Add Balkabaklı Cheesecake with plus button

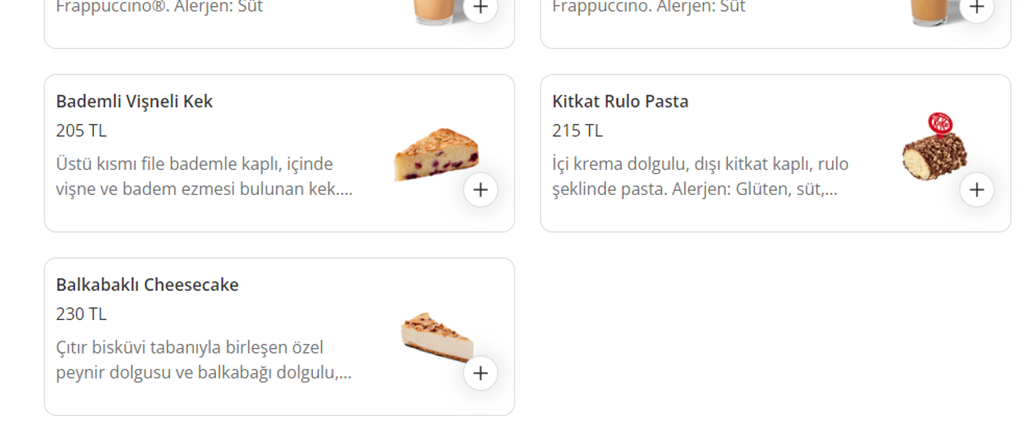pyautogui.click(x=481, y=373)
